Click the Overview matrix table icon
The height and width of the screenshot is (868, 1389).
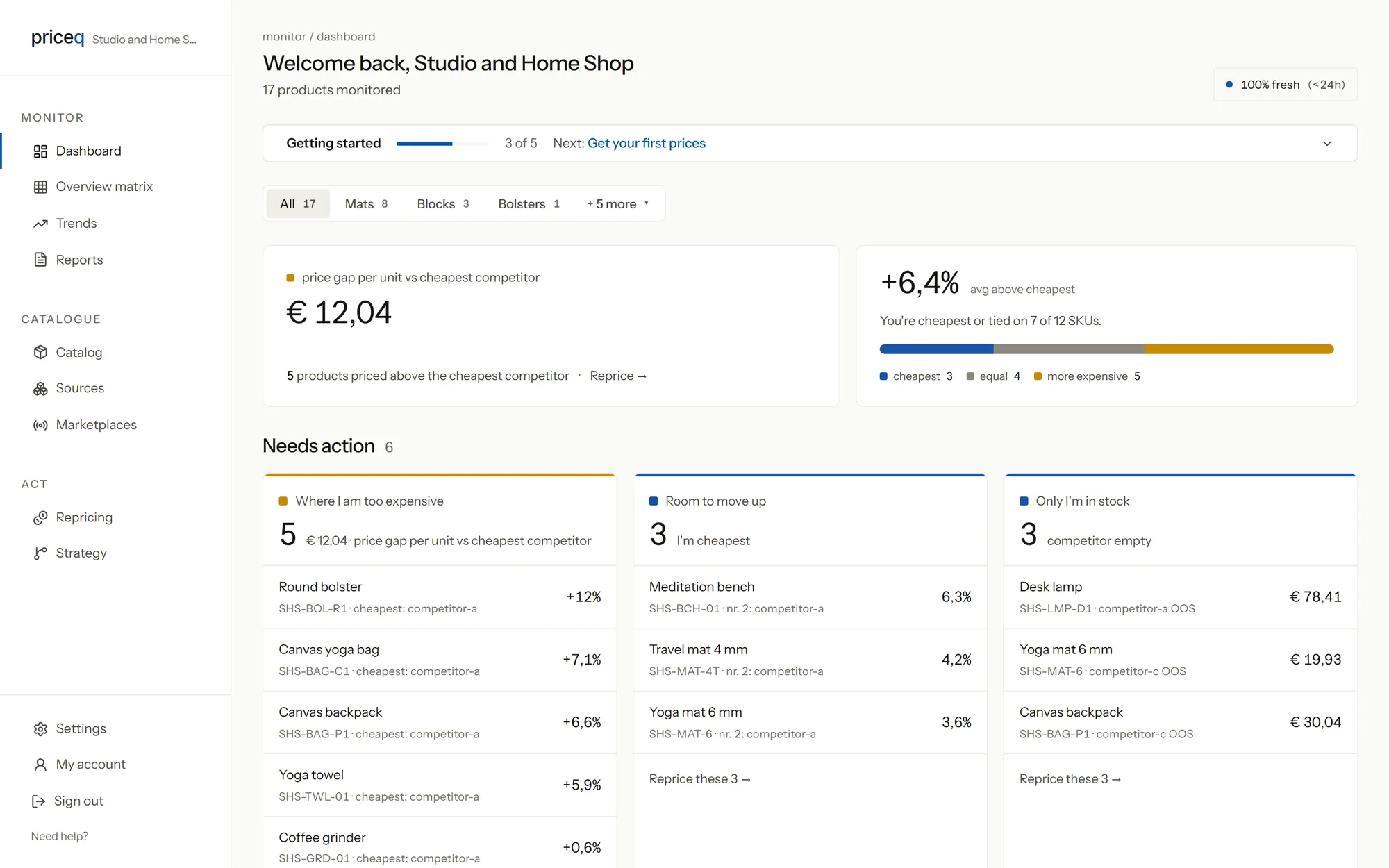tap(40, 187)
